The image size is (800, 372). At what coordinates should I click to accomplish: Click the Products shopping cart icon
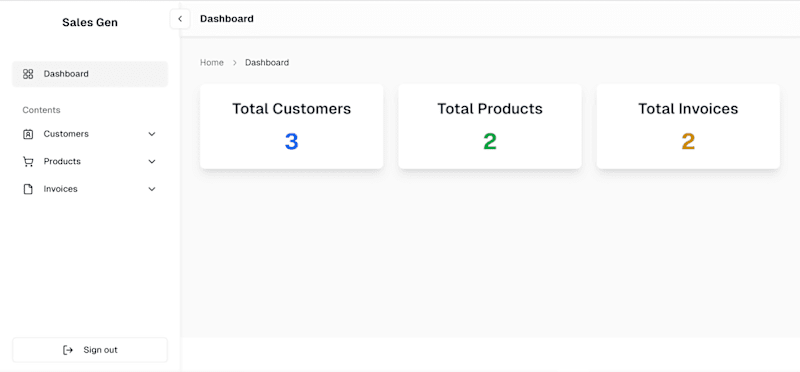tap(28, 162)
